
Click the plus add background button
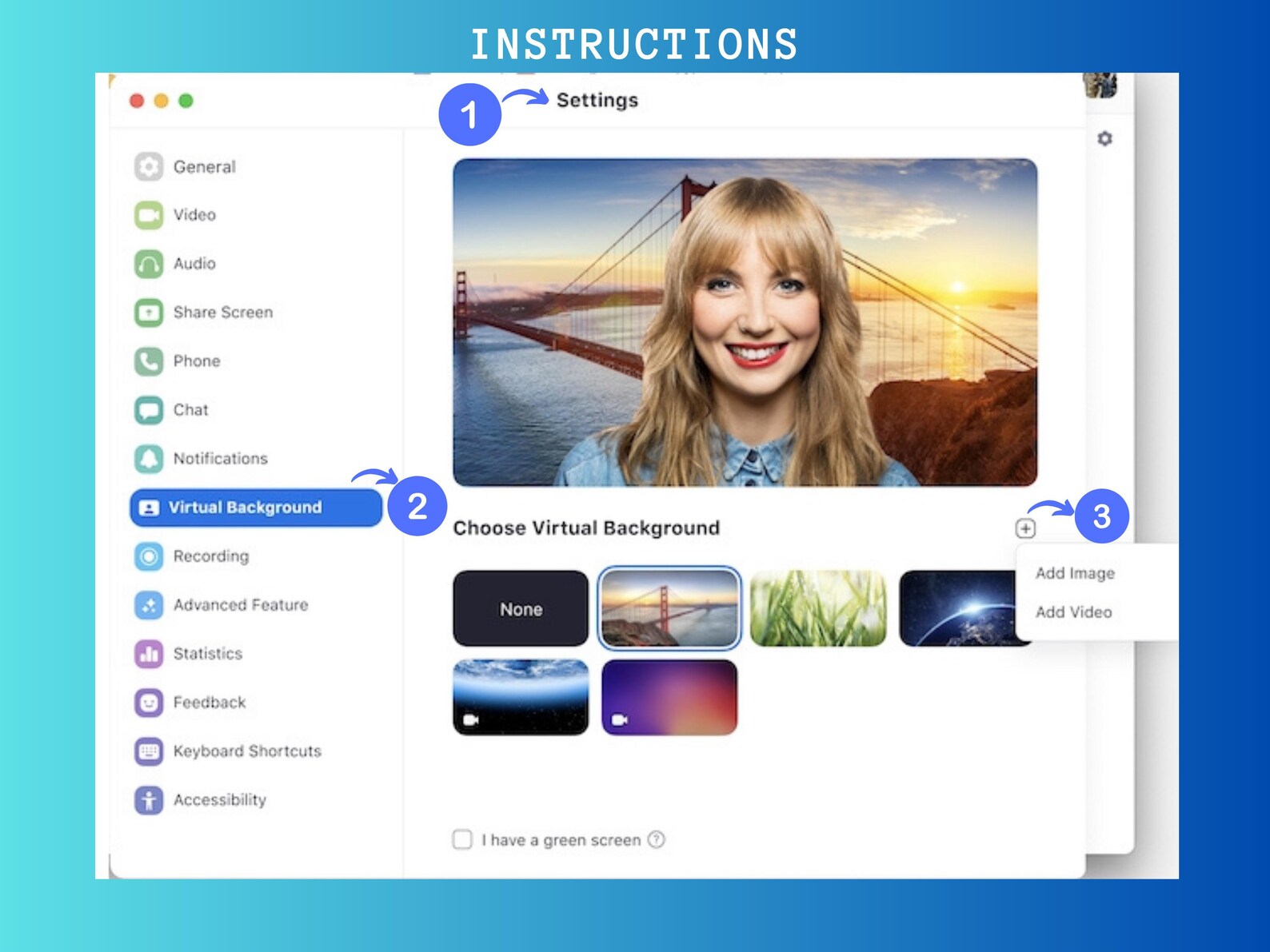pos(1025,528)
